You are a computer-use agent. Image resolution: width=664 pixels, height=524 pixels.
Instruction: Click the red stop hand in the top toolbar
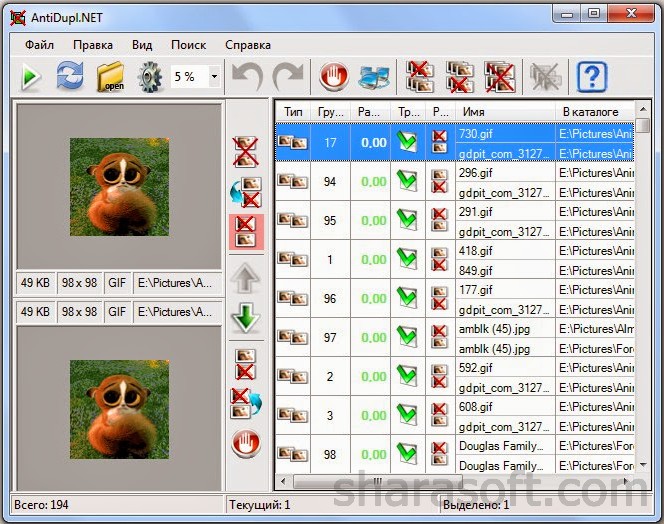click(x=334, y=77)
